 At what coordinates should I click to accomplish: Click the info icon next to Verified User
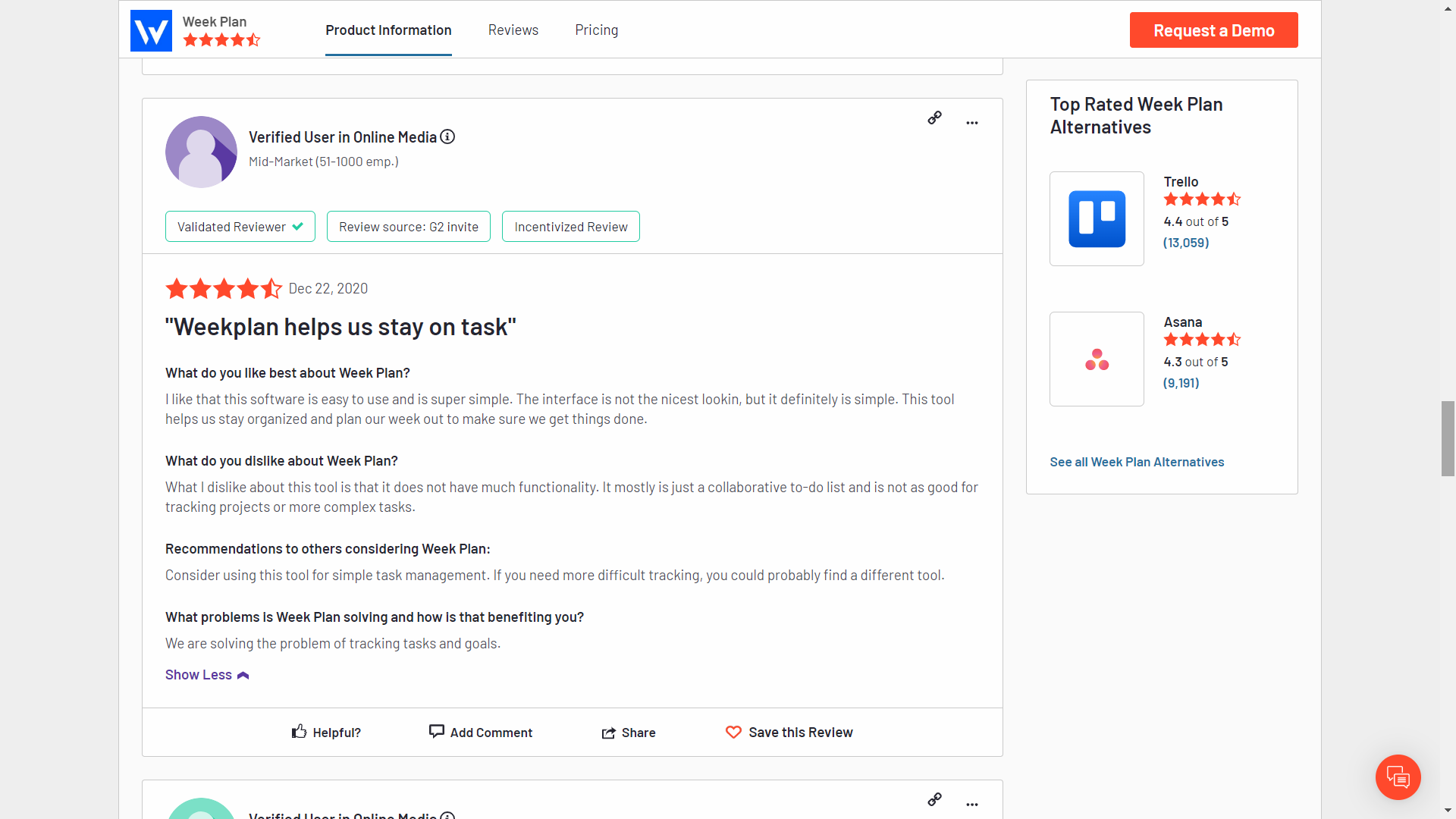click(x=447, y=136)
